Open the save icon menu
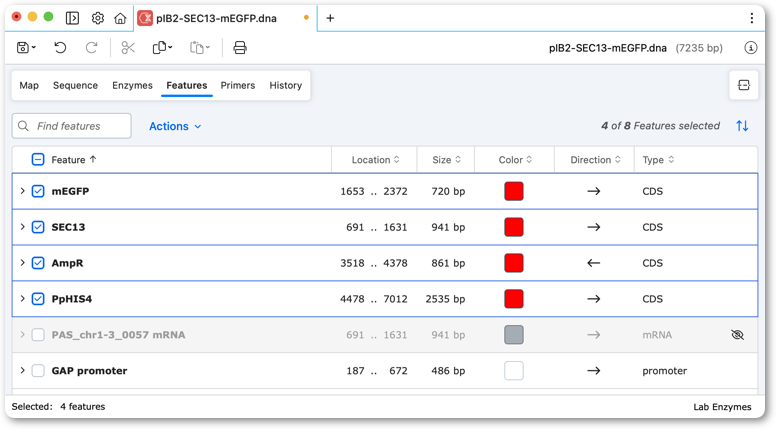The image size is (776, 429). click(26, 48)
